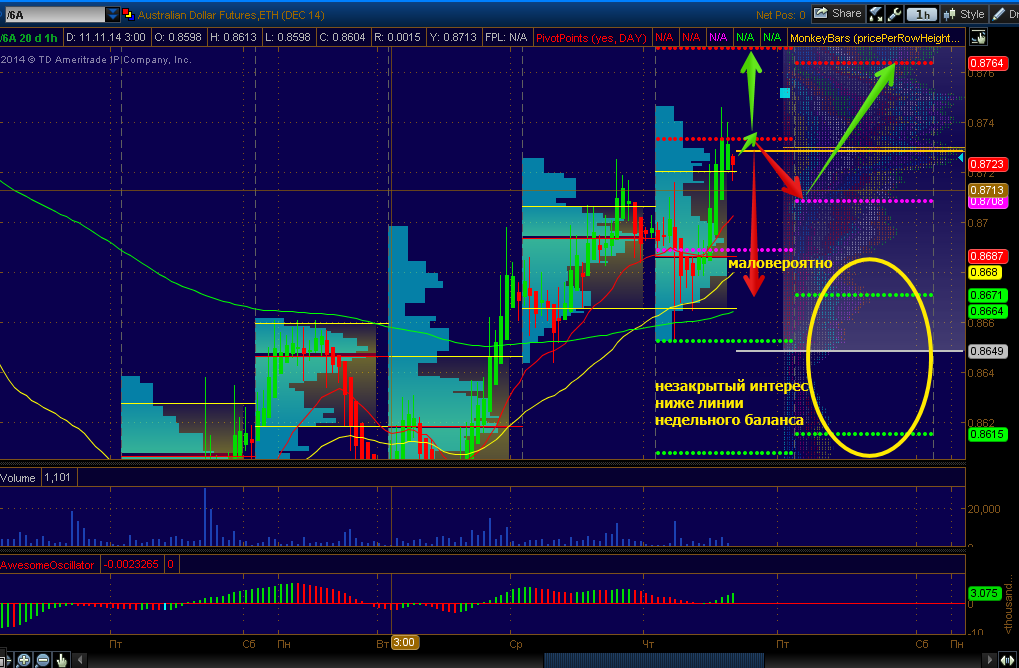Click the 0.8764 red price label
The height and width of the screenshot is (668, 1019).
[987, 63]
